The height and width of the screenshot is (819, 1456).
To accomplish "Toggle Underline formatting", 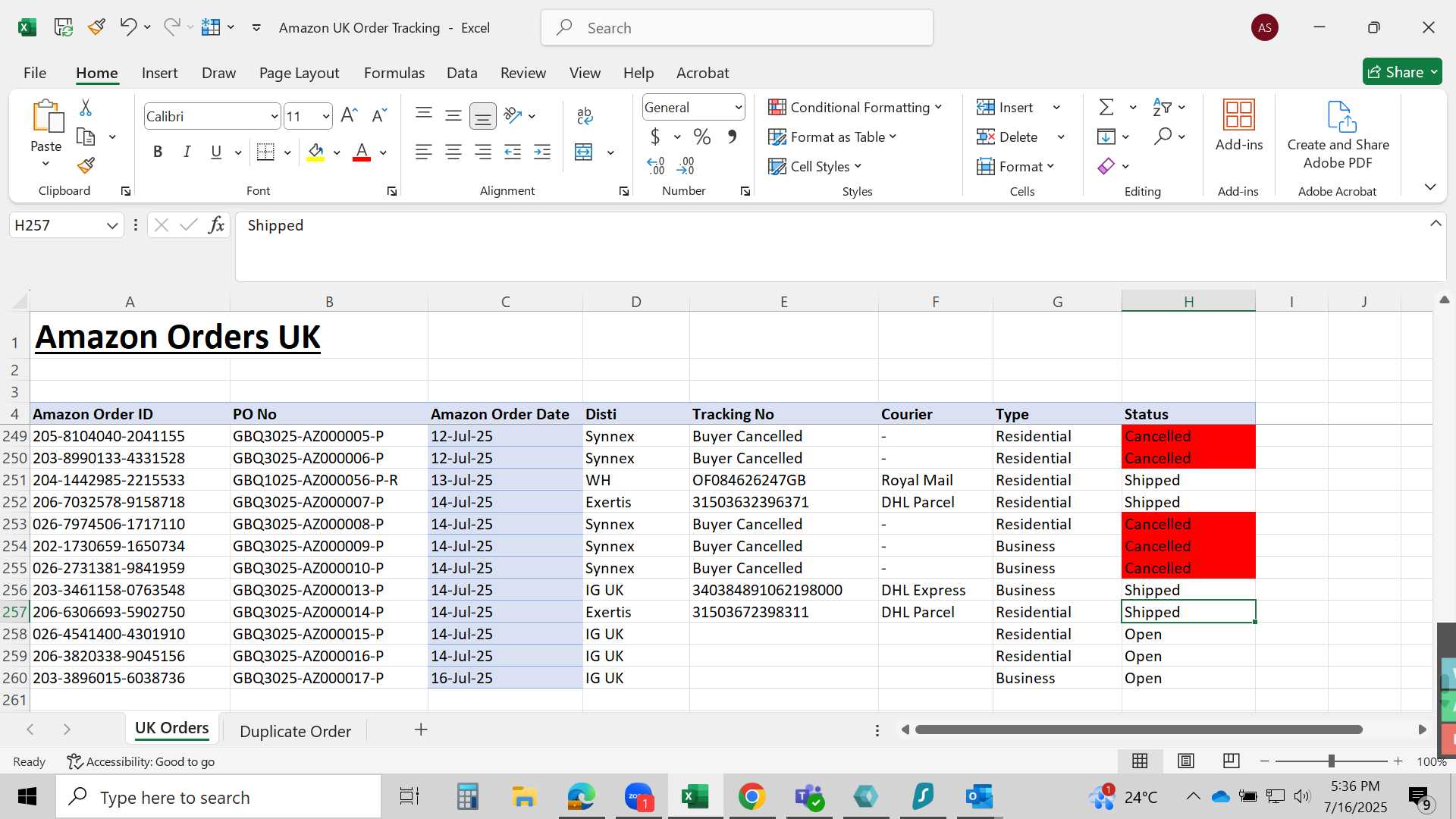I will (x=216, y=152).
